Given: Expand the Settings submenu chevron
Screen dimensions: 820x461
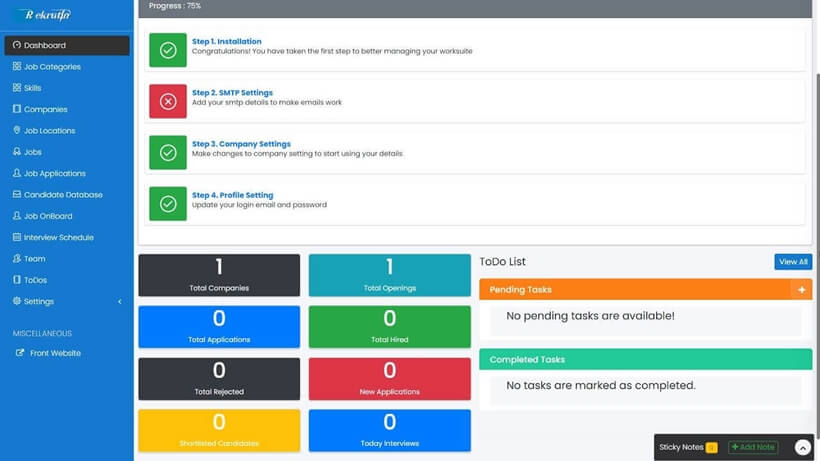Looking at the screenshot, I should tap(120, 302).
